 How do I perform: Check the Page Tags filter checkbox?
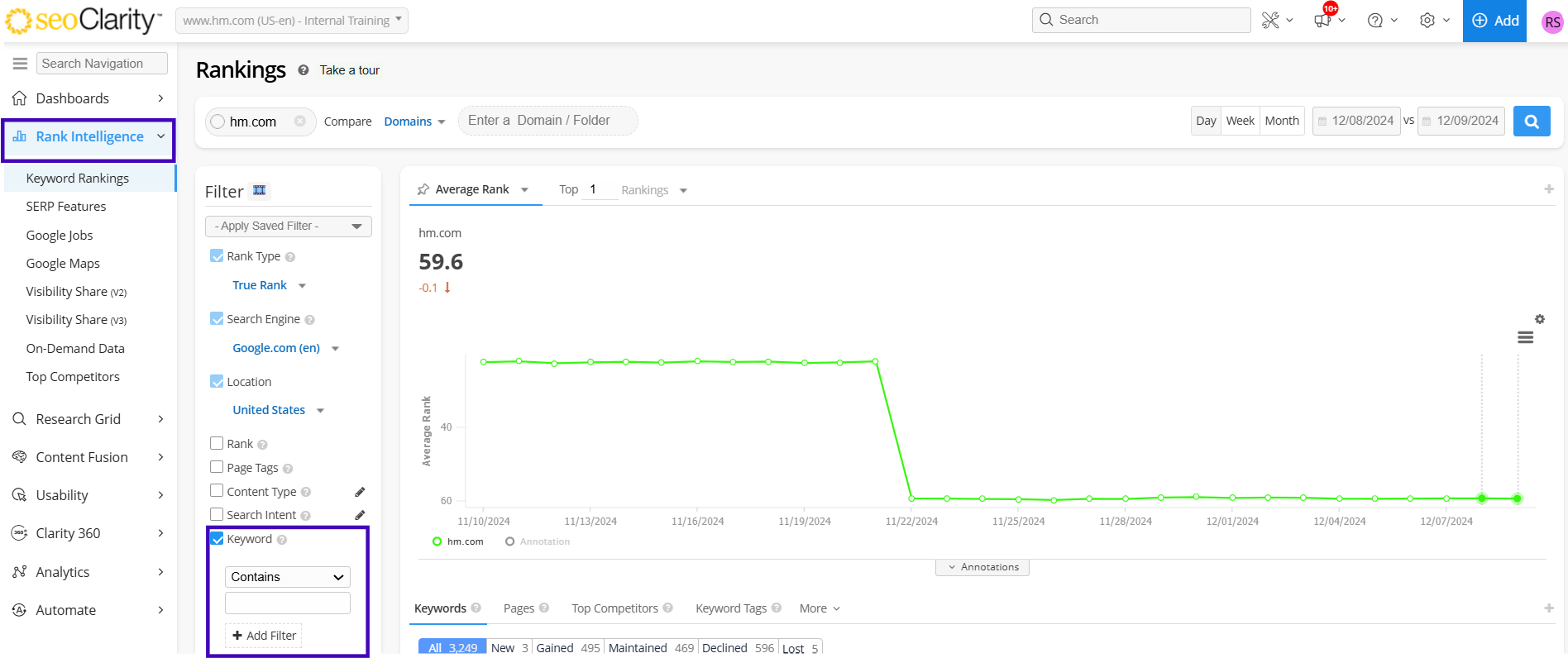[217, 467]
